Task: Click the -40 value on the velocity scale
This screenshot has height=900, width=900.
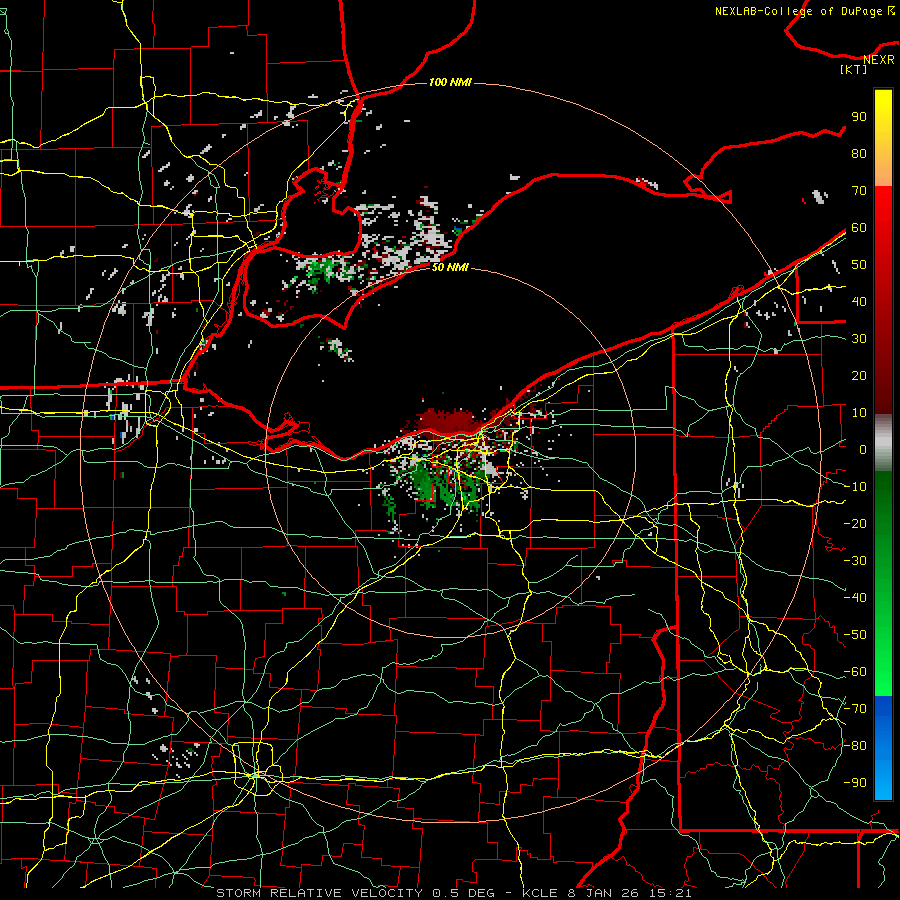Action: click(x=855, y=598)
